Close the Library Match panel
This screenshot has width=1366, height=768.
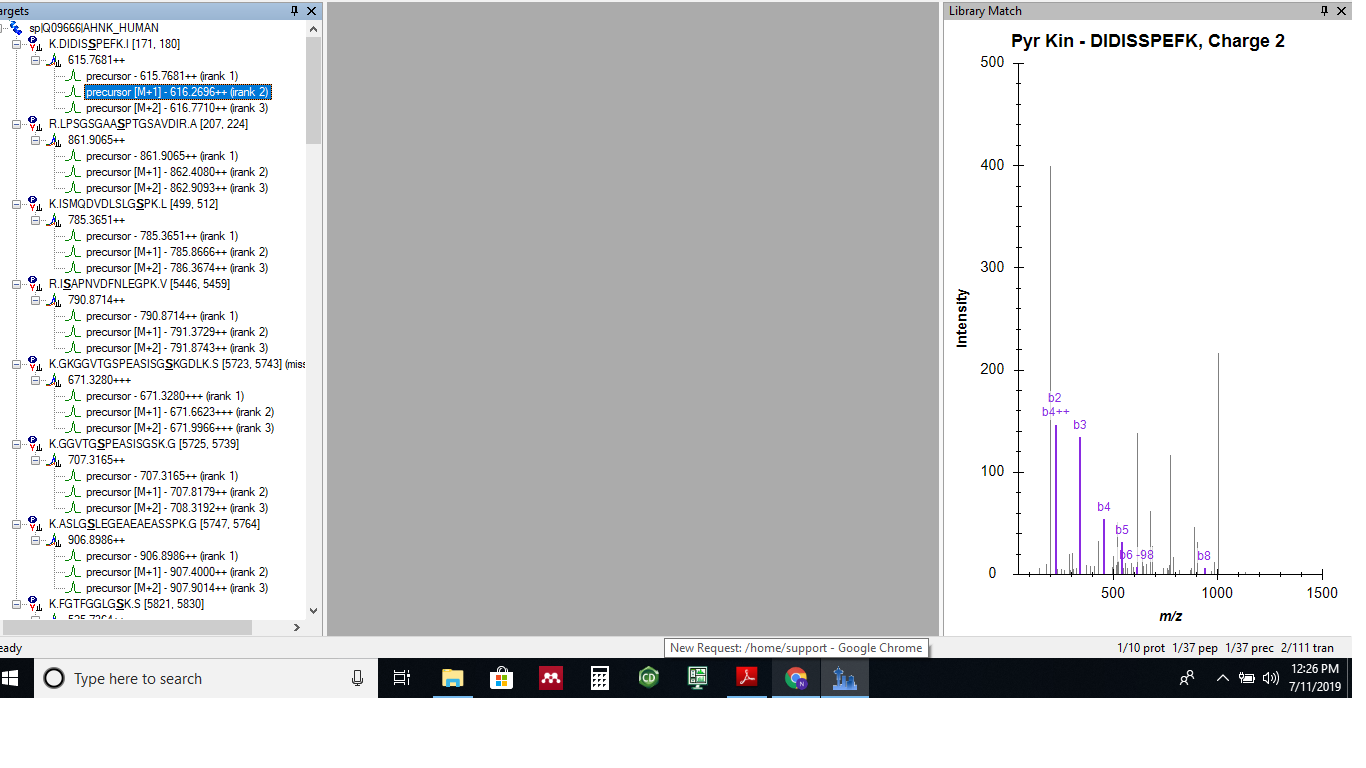click(x=1342, y=11)
